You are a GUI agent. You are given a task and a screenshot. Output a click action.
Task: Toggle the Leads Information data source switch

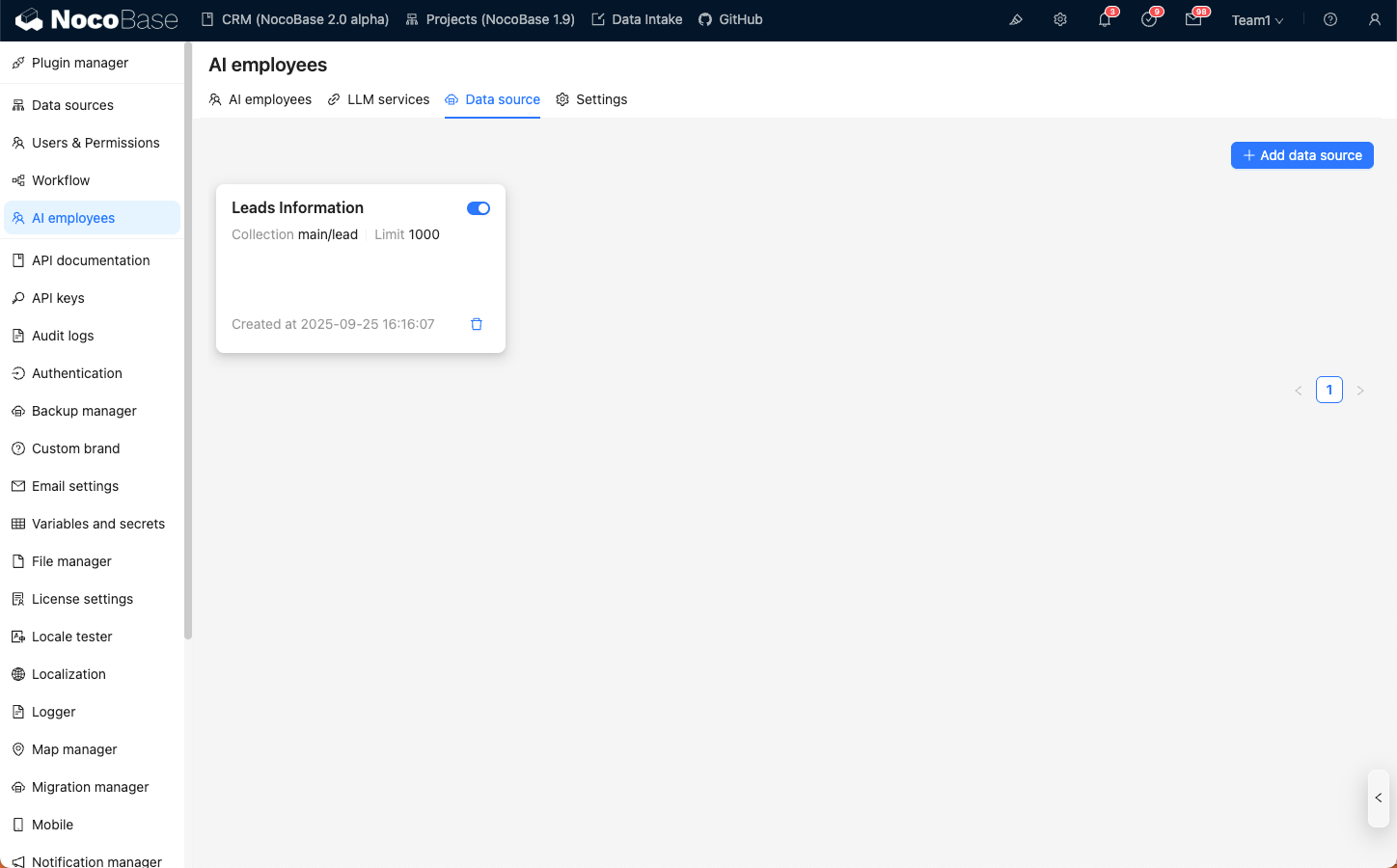(x=479, y=208)
